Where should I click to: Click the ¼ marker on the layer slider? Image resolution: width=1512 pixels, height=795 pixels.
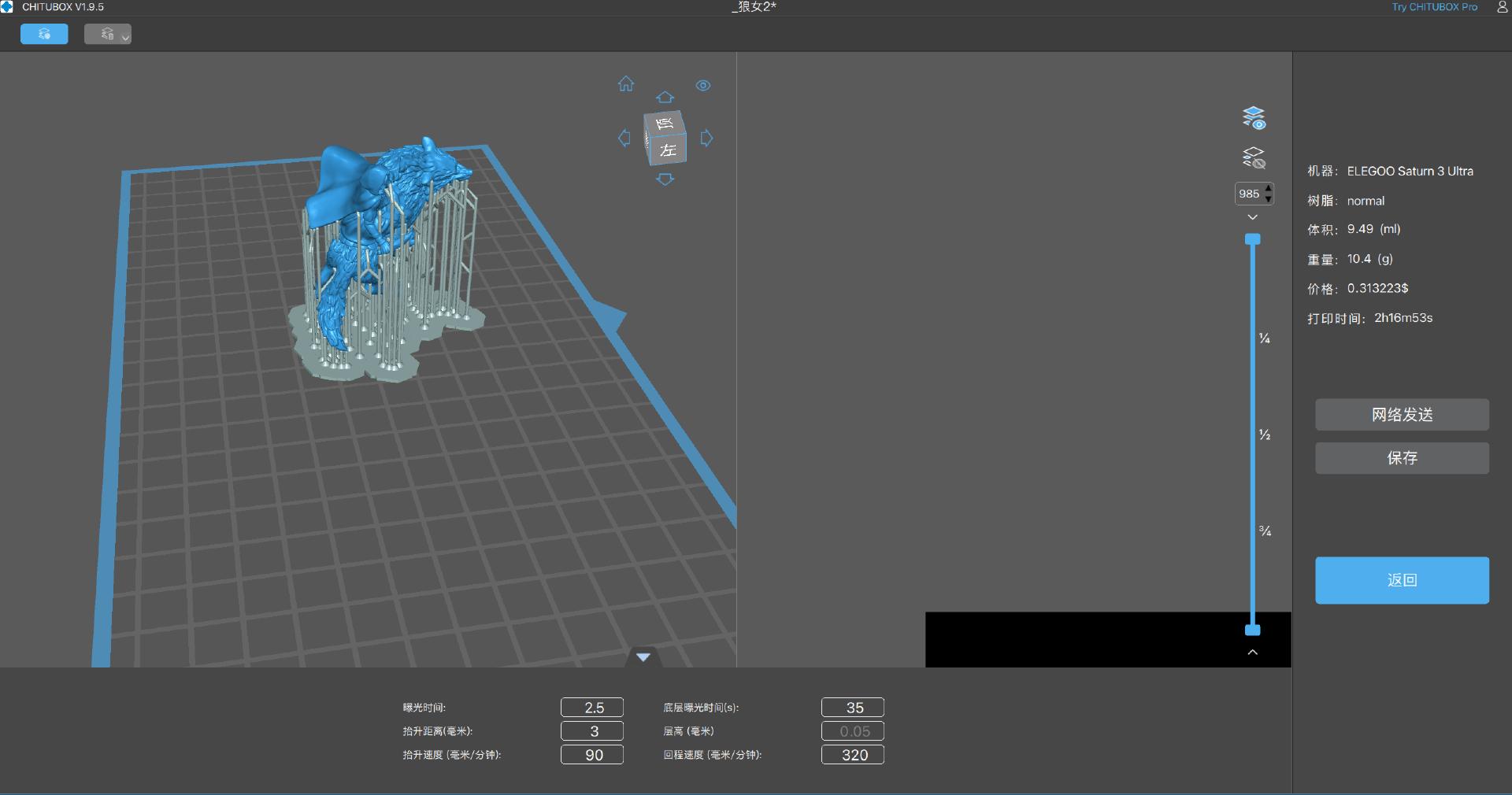[x=1264, y=338]
